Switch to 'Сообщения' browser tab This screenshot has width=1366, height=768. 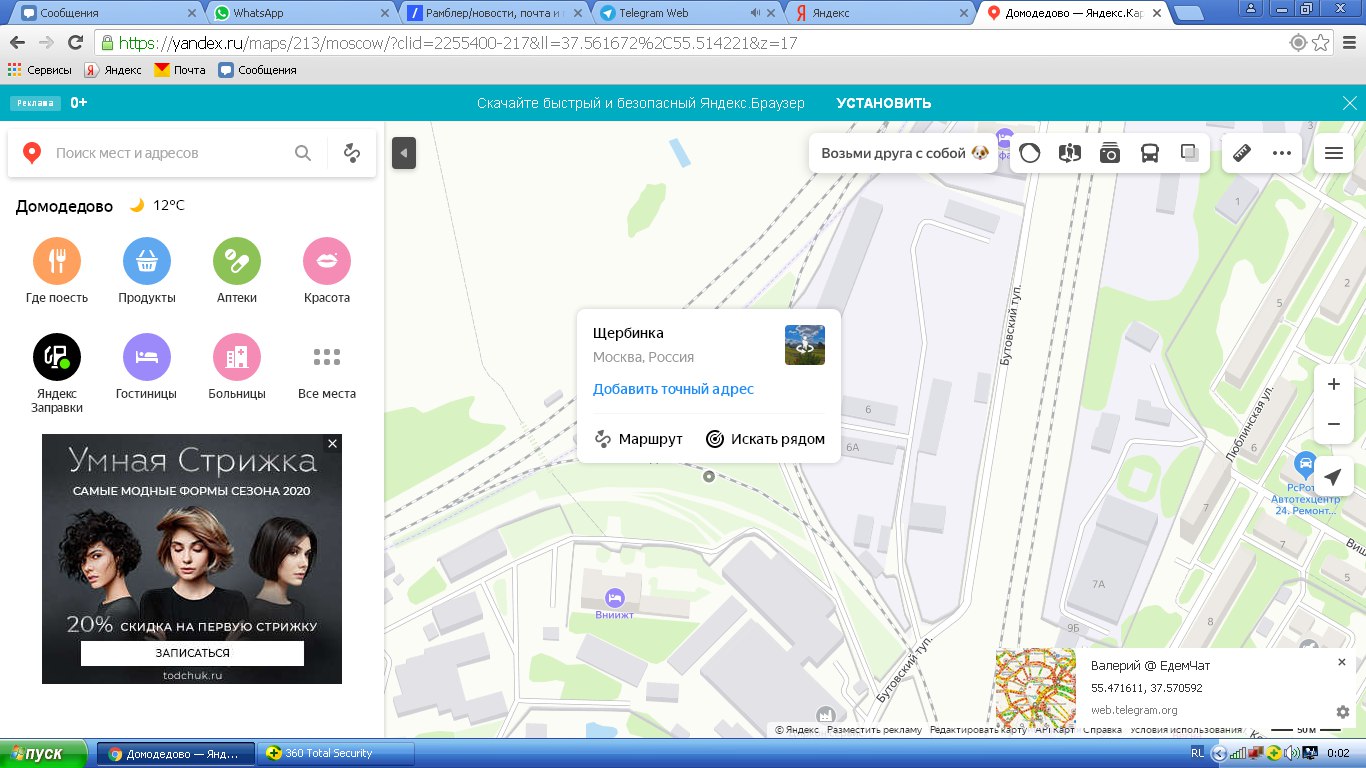104,13
